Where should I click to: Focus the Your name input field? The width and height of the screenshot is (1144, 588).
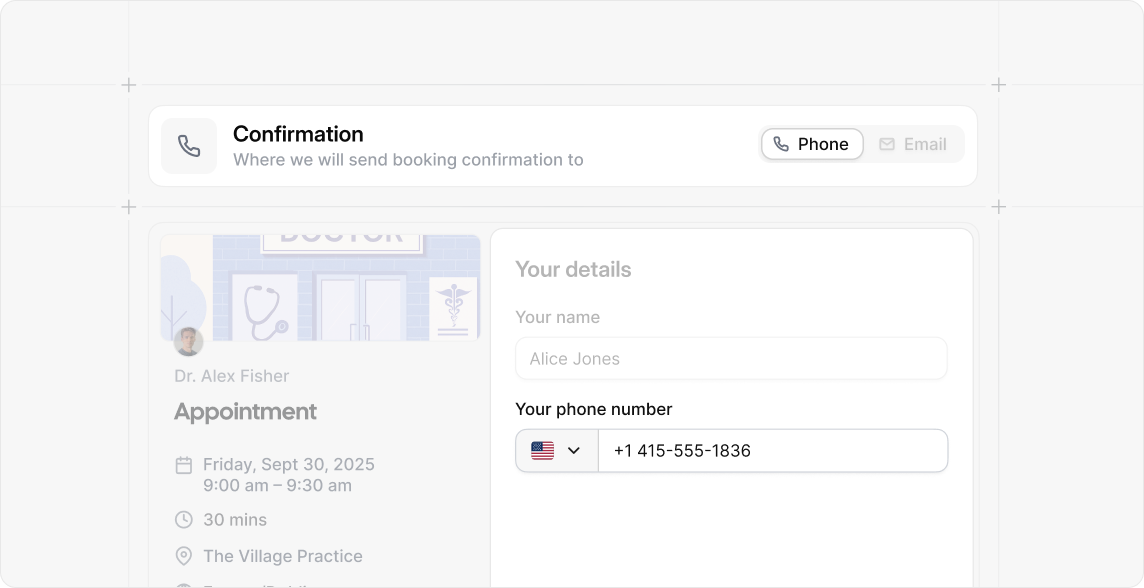(731, 358)
